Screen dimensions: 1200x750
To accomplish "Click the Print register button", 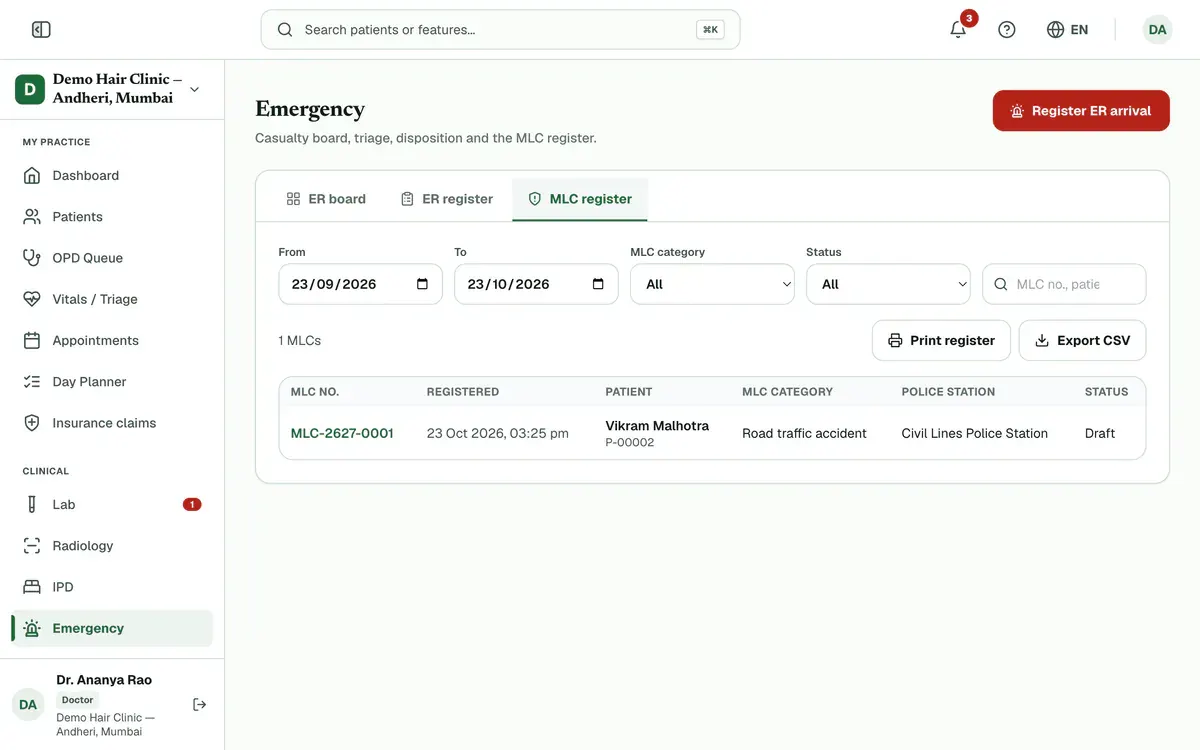I will 941,340.
